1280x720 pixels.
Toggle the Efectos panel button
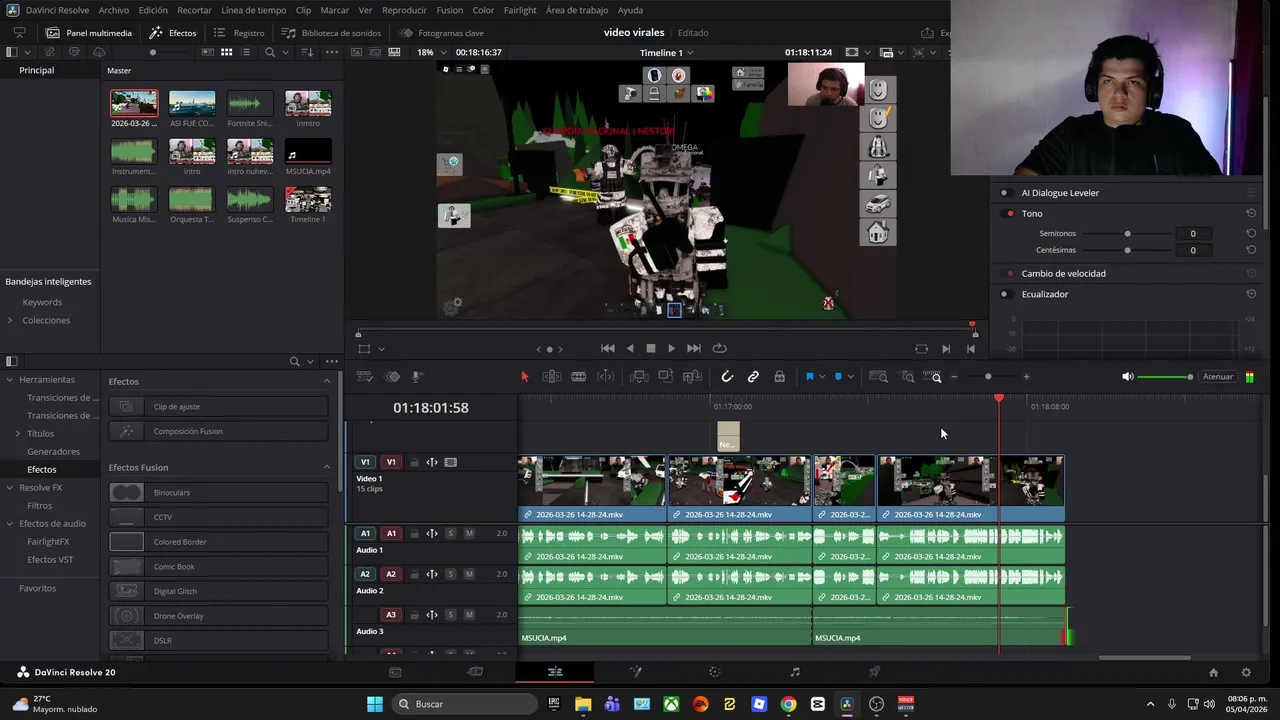173,32
